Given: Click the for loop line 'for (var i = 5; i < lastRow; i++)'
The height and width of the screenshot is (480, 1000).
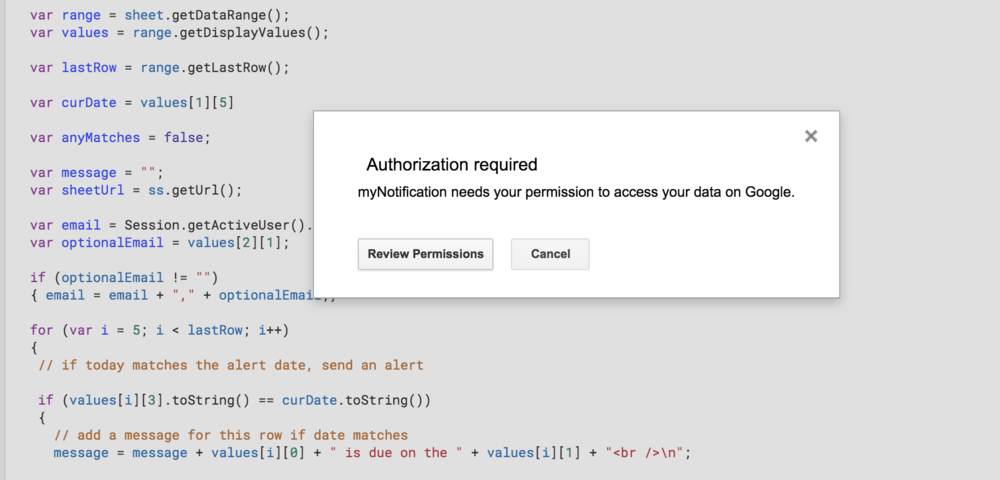Looking at the screenshot, I should point(159,330).
